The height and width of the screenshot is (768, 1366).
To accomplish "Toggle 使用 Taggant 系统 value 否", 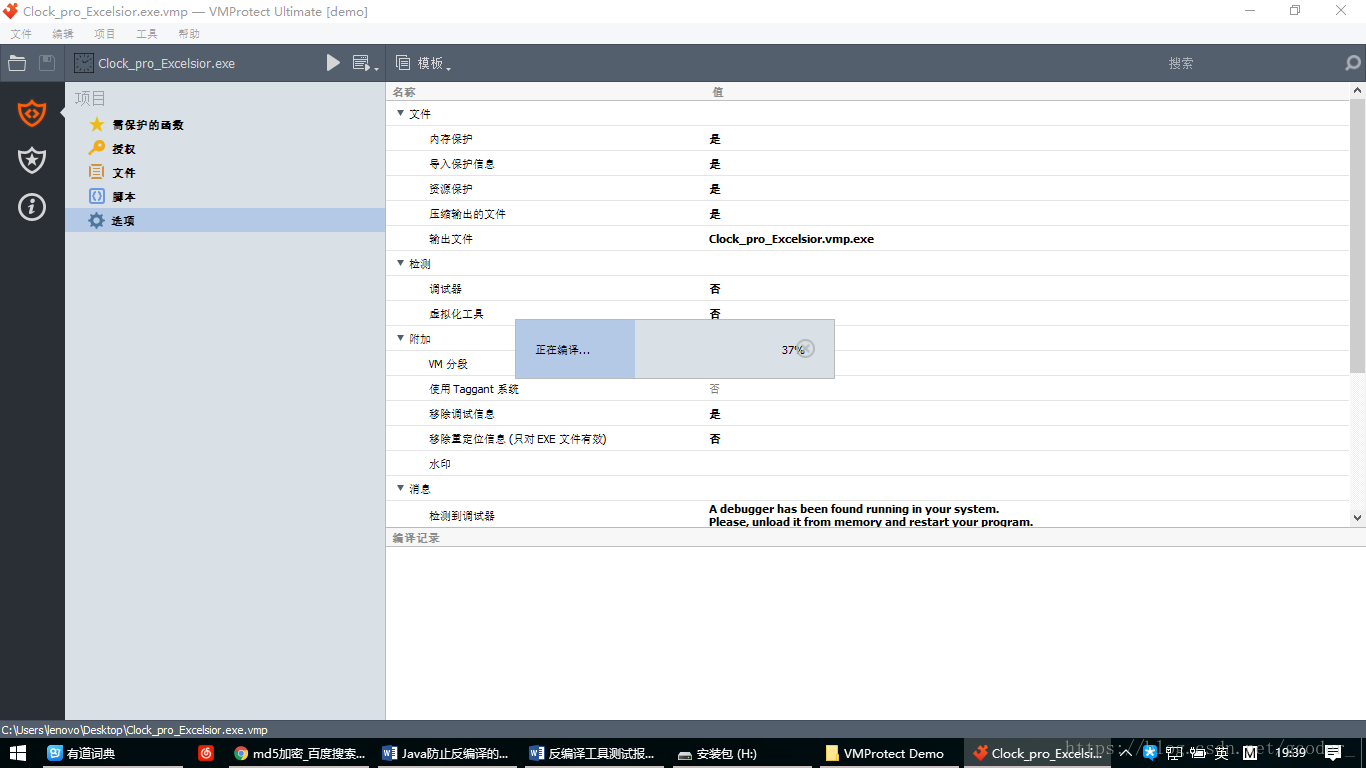I will point(715,389).
